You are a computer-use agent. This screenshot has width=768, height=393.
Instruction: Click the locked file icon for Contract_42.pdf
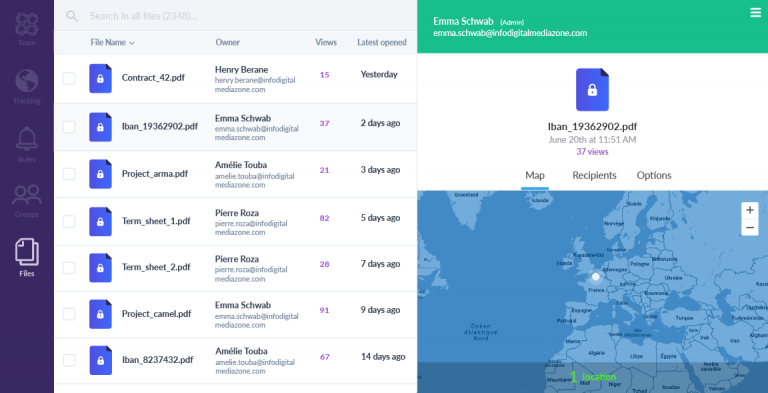click(x=100, y=78)
